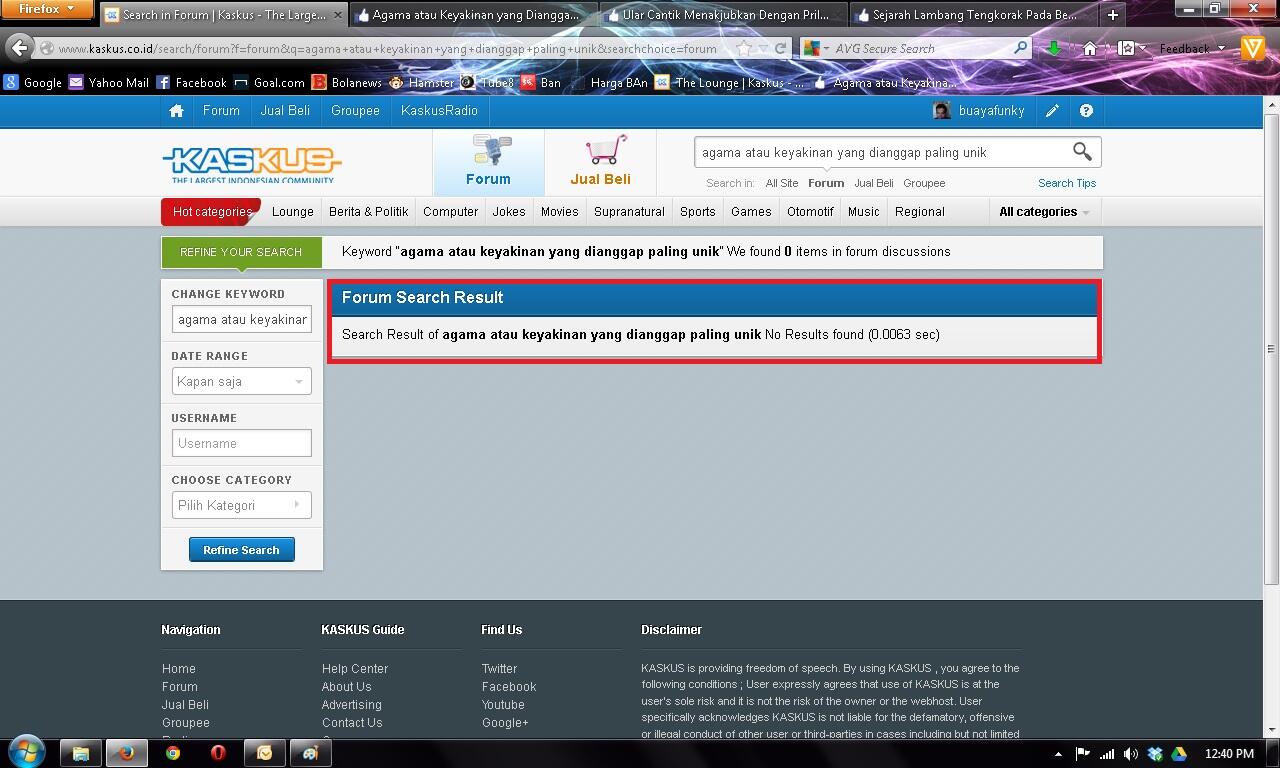Viewport: 1280px width, 768px height.
Task: Open the Search Tips link
Action: [x=1067, y=183]
